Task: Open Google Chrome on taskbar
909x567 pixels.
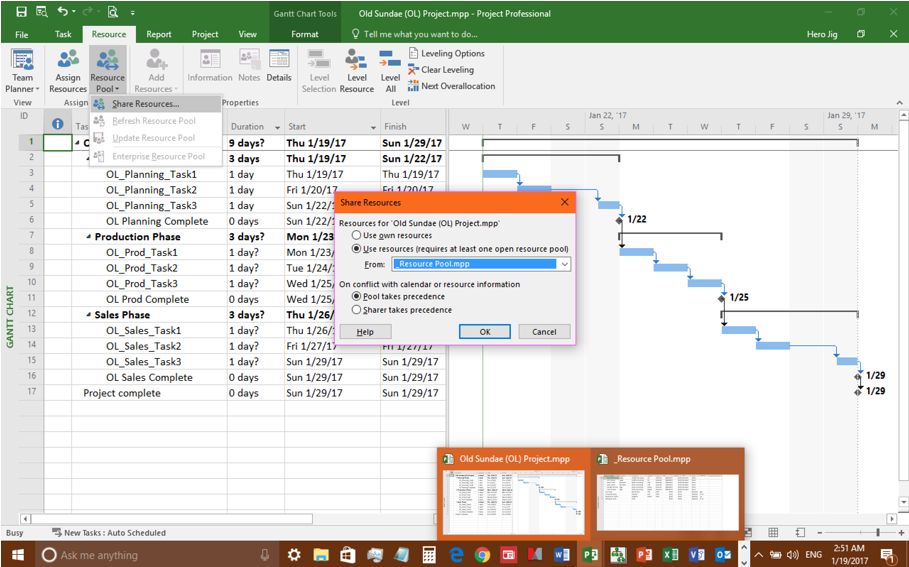Action: coord(482,555)
